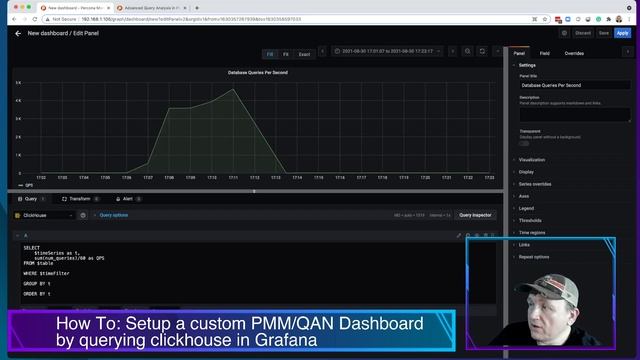Open the Query tab
640x360 pixels.
point(31,199)
